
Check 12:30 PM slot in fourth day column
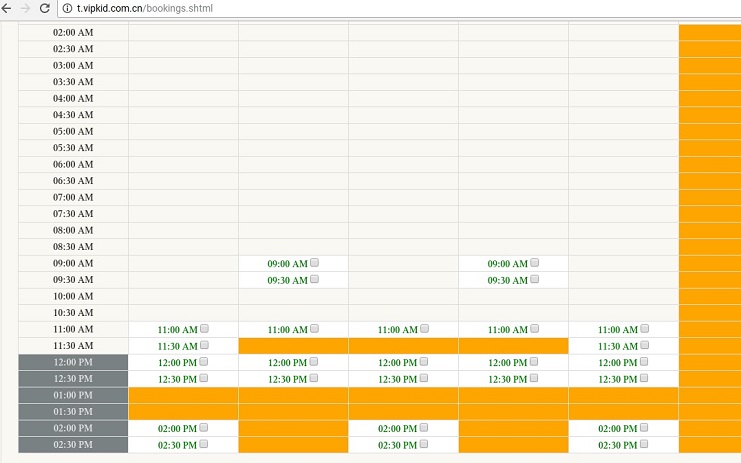[534, 378]
